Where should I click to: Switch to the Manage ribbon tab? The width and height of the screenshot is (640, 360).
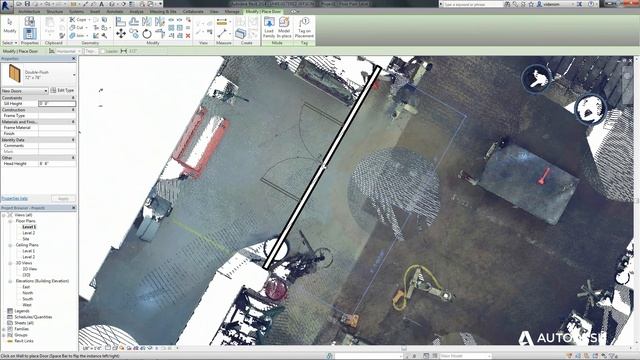point(232,11)
